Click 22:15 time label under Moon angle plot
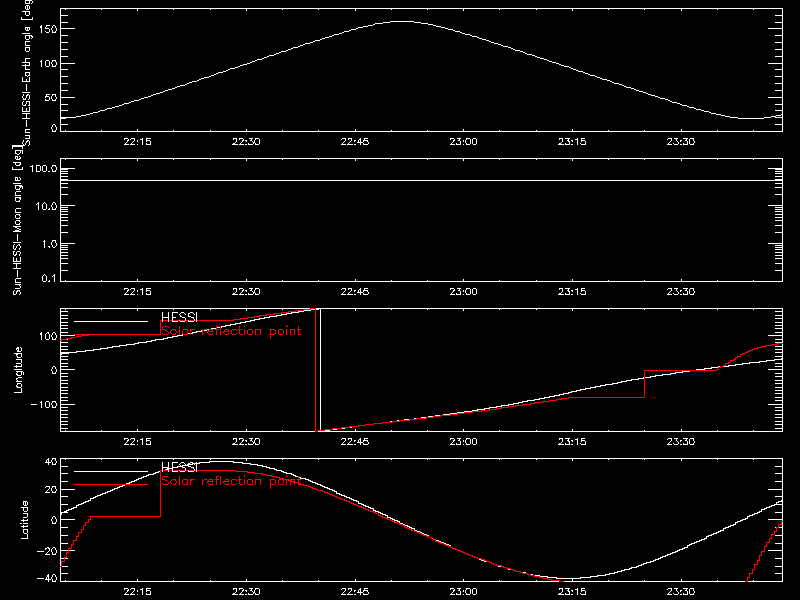 [x=137, y=292]
